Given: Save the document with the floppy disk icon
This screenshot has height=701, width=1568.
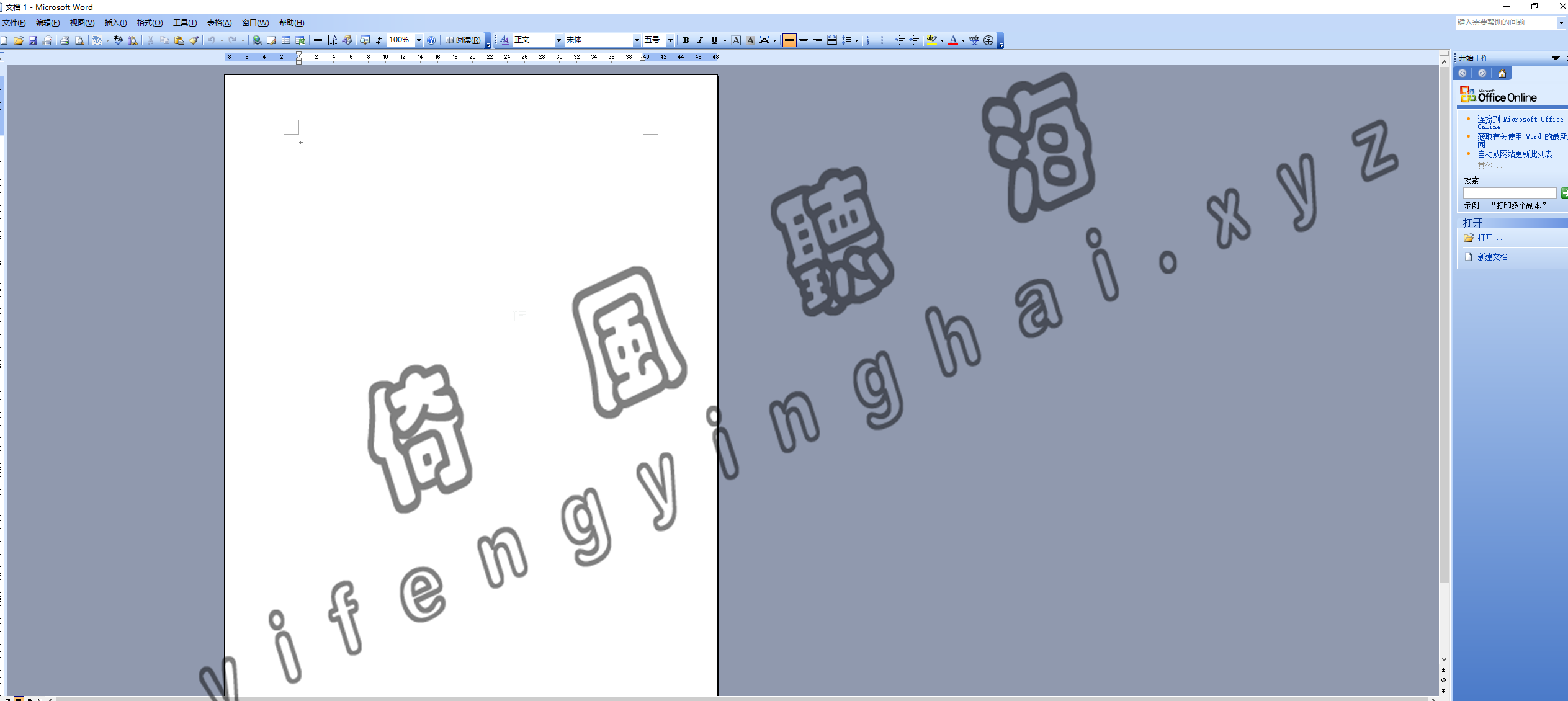Looking at the screenshot, I should [33, 40].
